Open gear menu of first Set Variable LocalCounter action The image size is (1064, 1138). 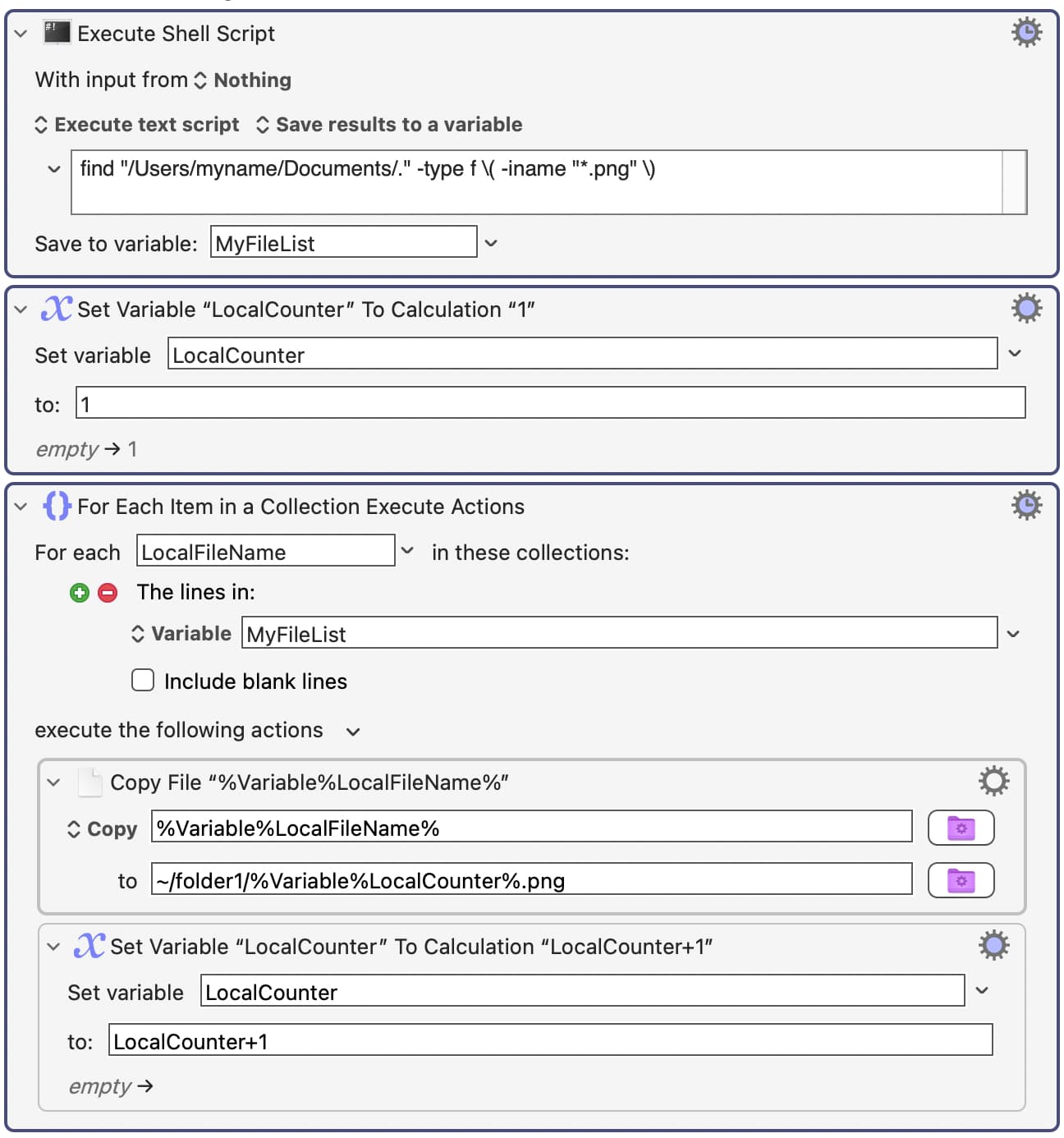pyautogui.click(x=1026, y=309)
